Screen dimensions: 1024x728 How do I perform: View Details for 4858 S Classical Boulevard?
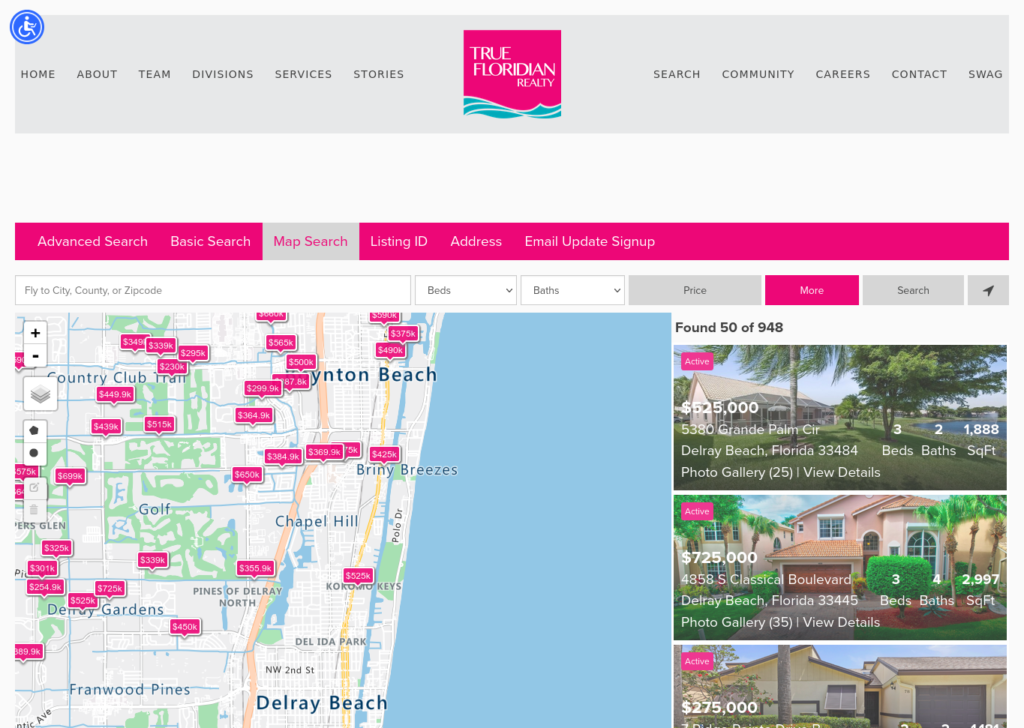(842, 623)
